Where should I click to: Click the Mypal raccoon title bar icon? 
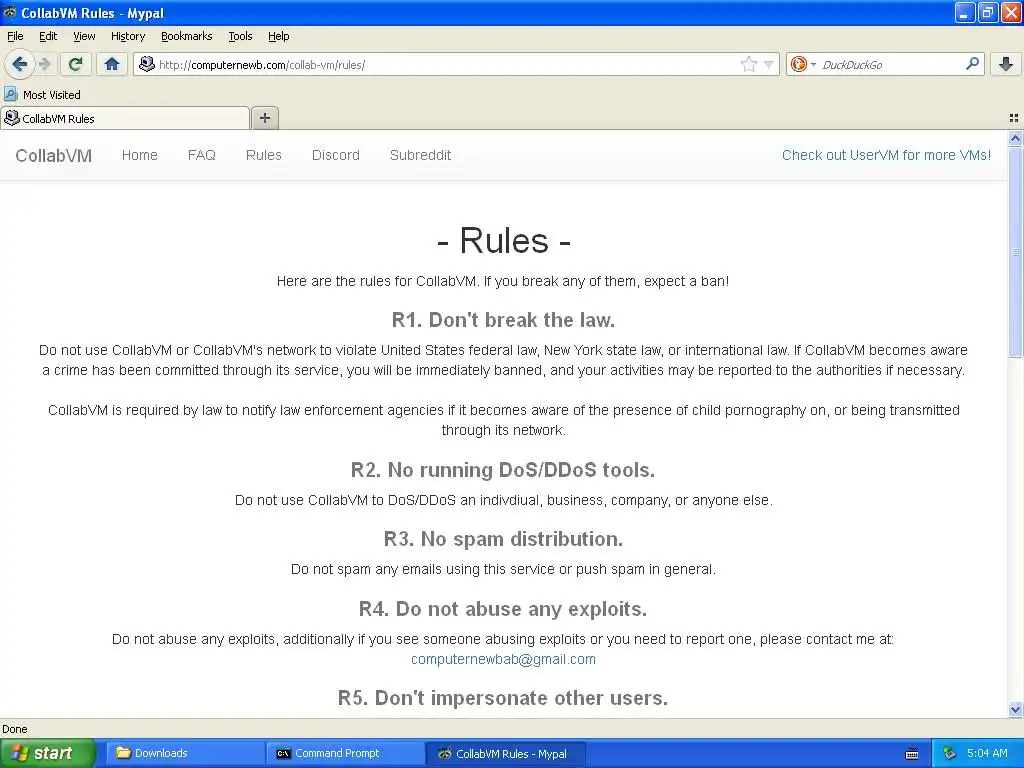[x=10, y=12]
